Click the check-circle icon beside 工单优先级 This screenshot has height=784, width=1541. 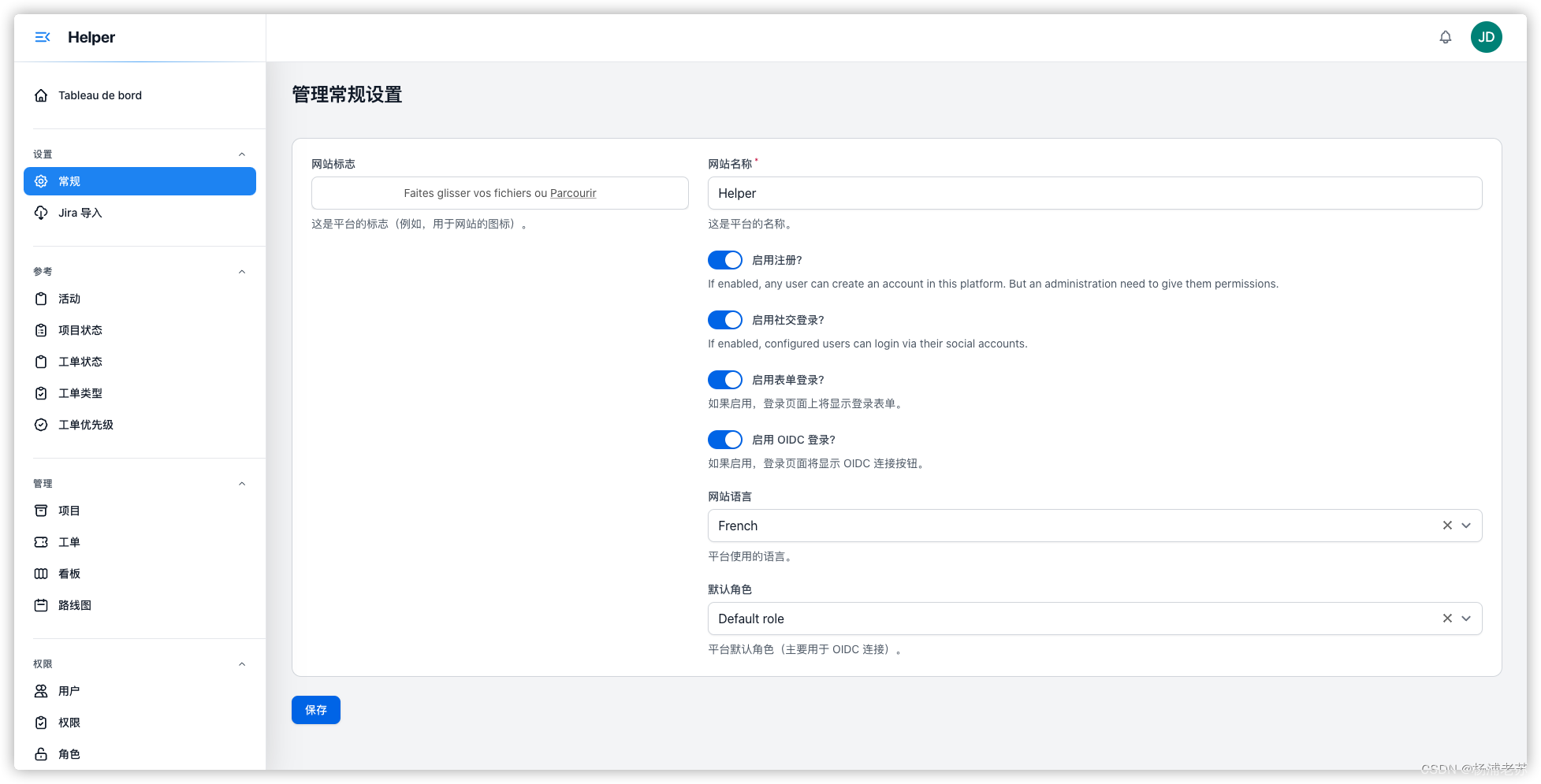coord(41,425)
